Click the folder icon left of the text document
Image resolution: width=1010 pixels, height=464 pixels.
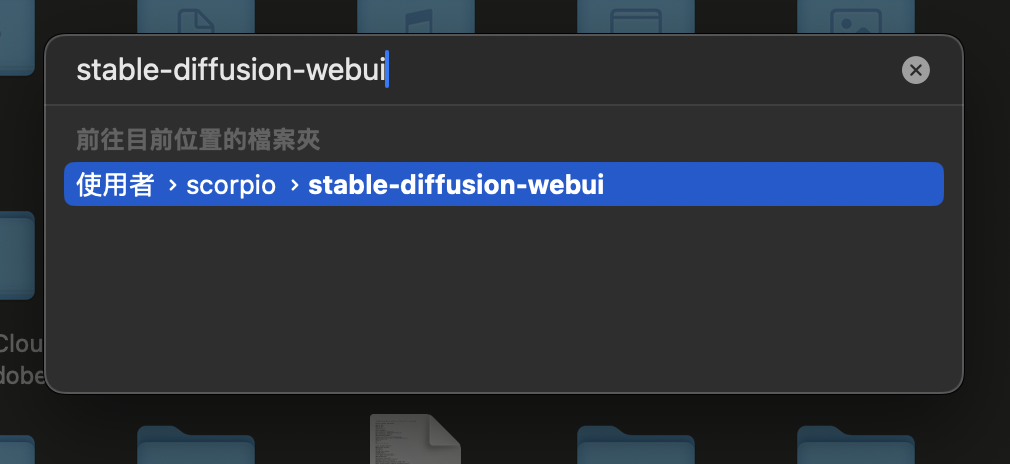(x=195, y=446)
